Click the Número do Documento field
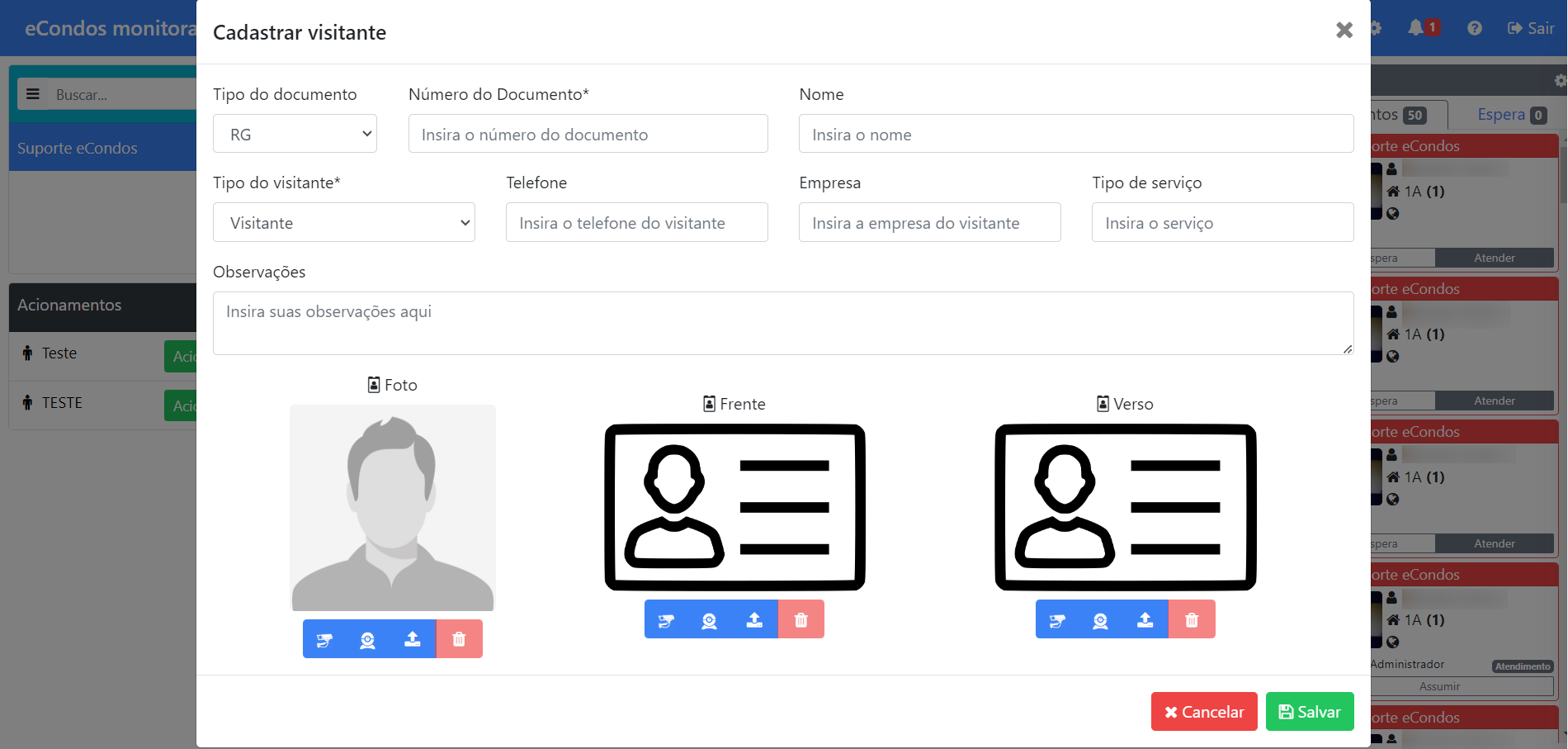The height and width of the screenshot is (749, 1568). (x=588, y=134)
